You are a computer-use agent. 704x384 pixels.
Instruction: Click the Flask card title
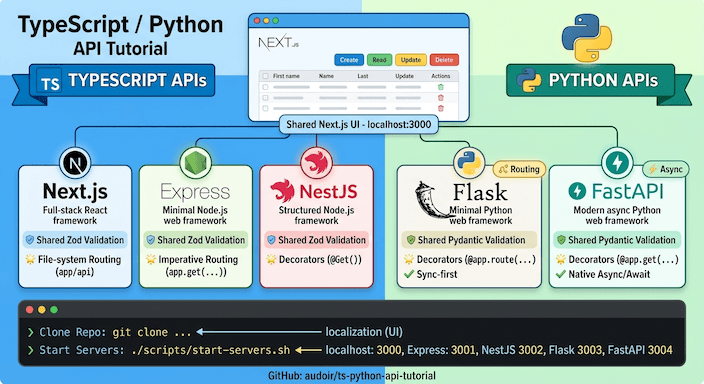tap(480, 192)
